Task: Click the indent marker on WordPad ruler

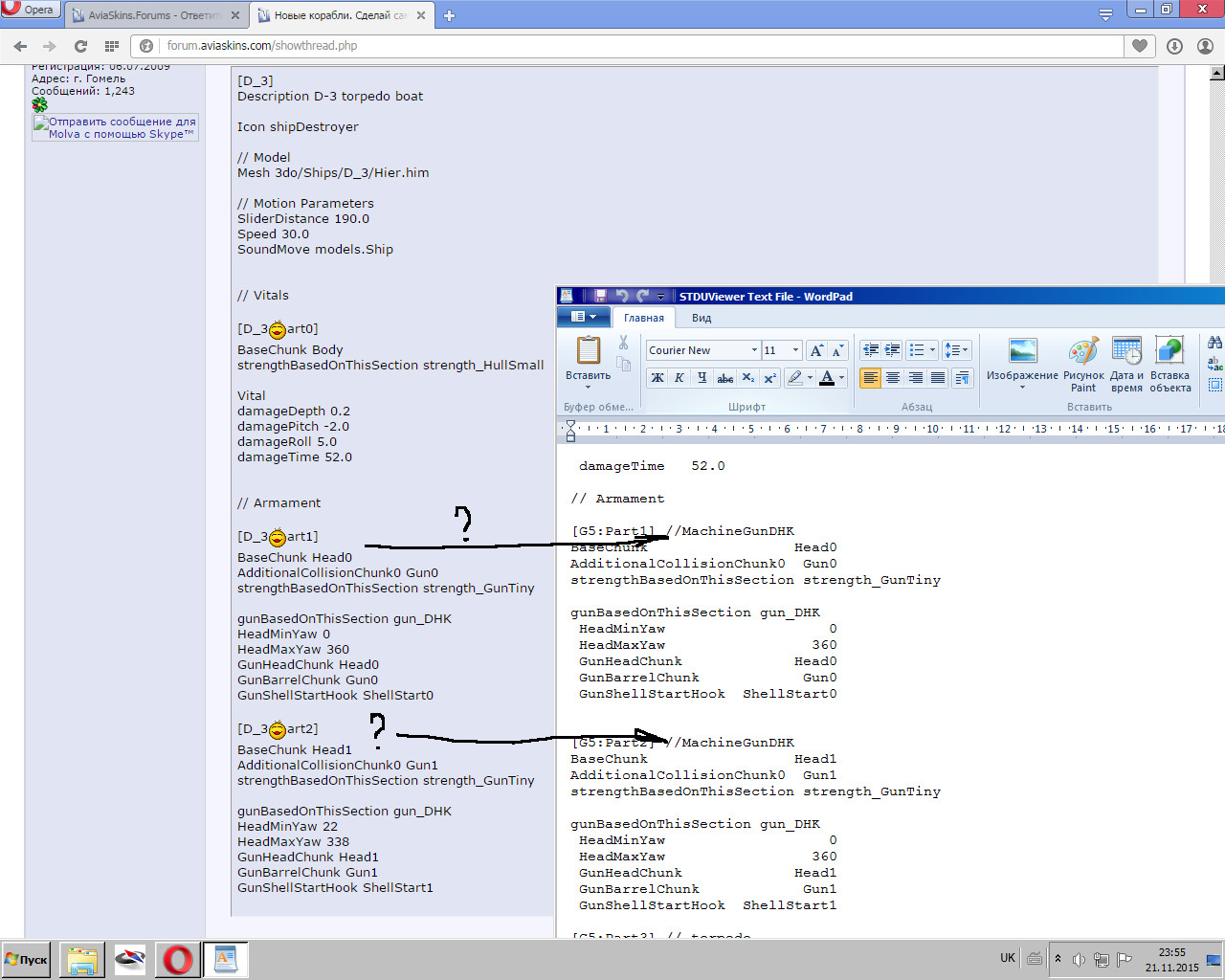Action: coord(570,431)
